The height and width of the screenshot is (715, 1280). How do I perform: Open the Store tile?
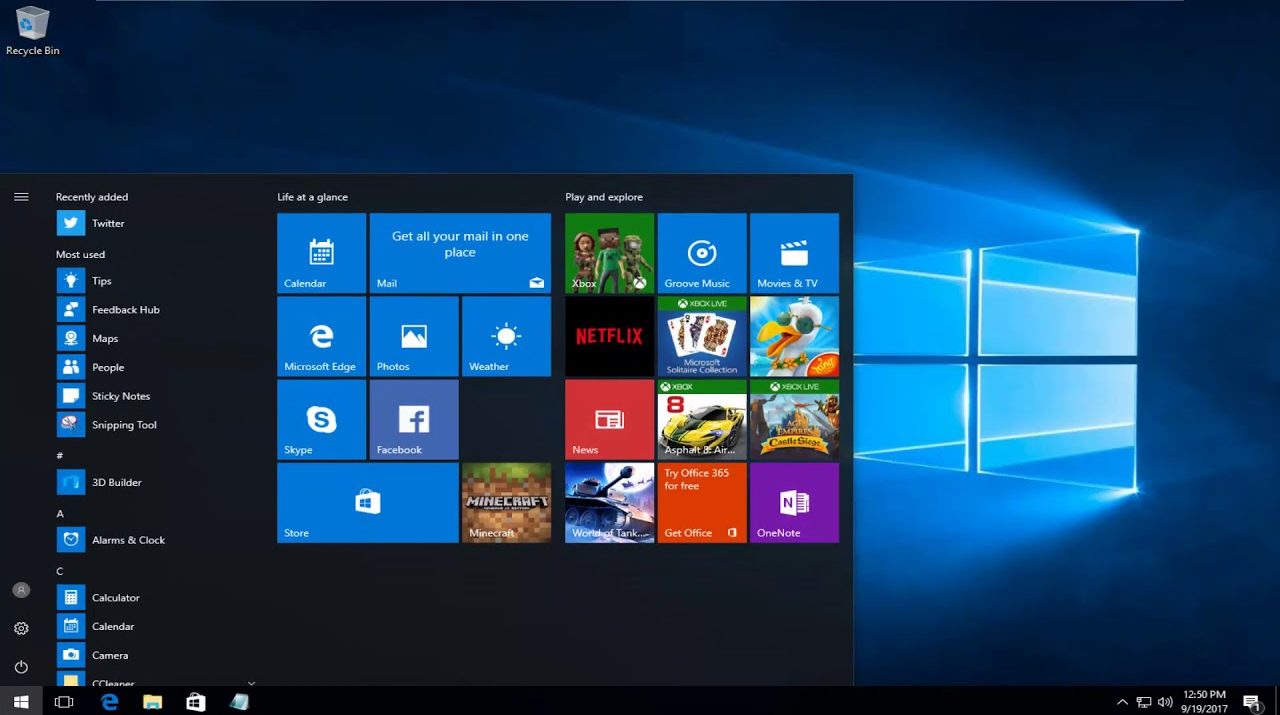click(367, 502)
